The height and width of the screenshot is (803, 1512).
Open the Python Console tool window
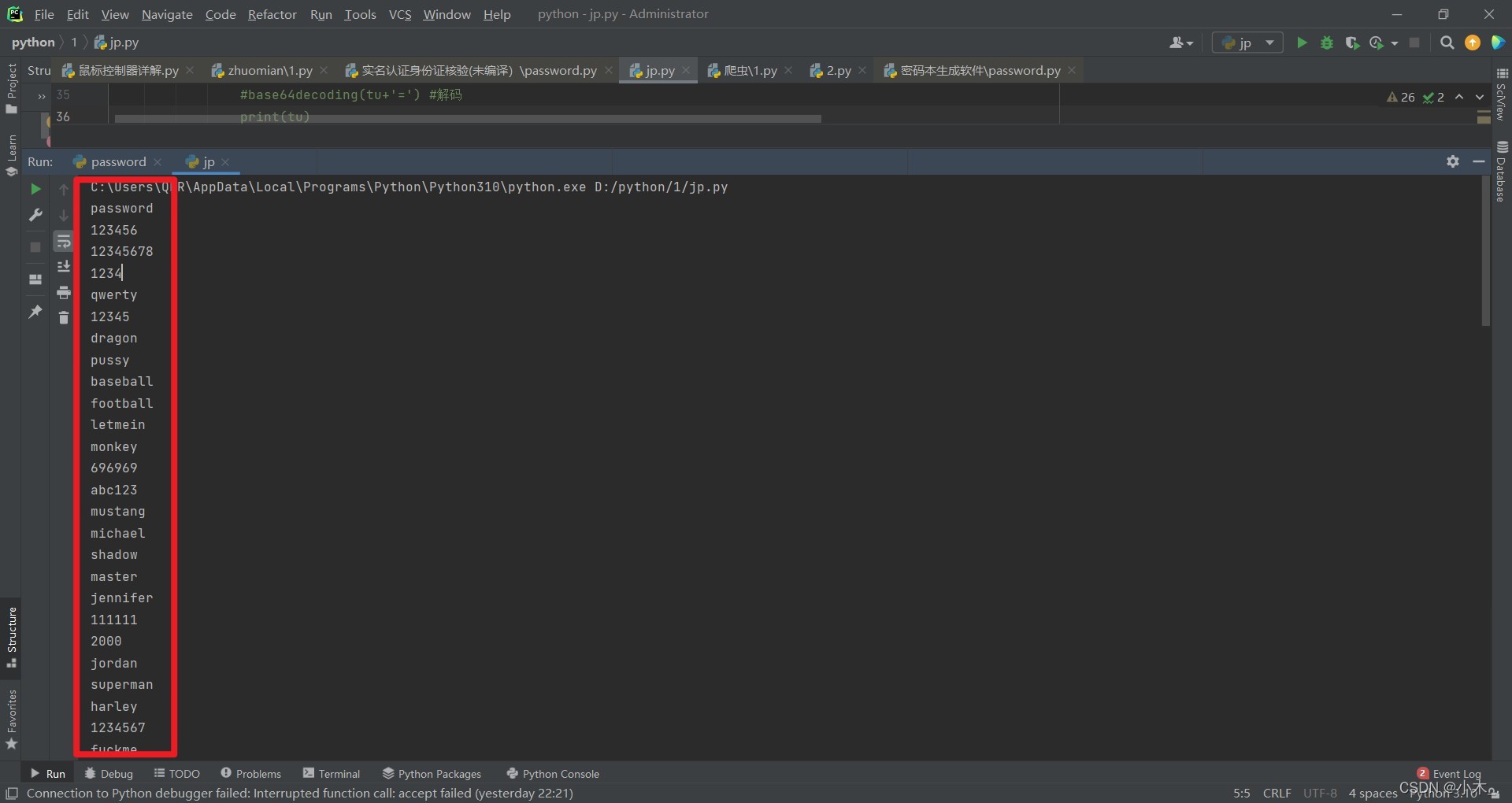(x=553, y=774)
